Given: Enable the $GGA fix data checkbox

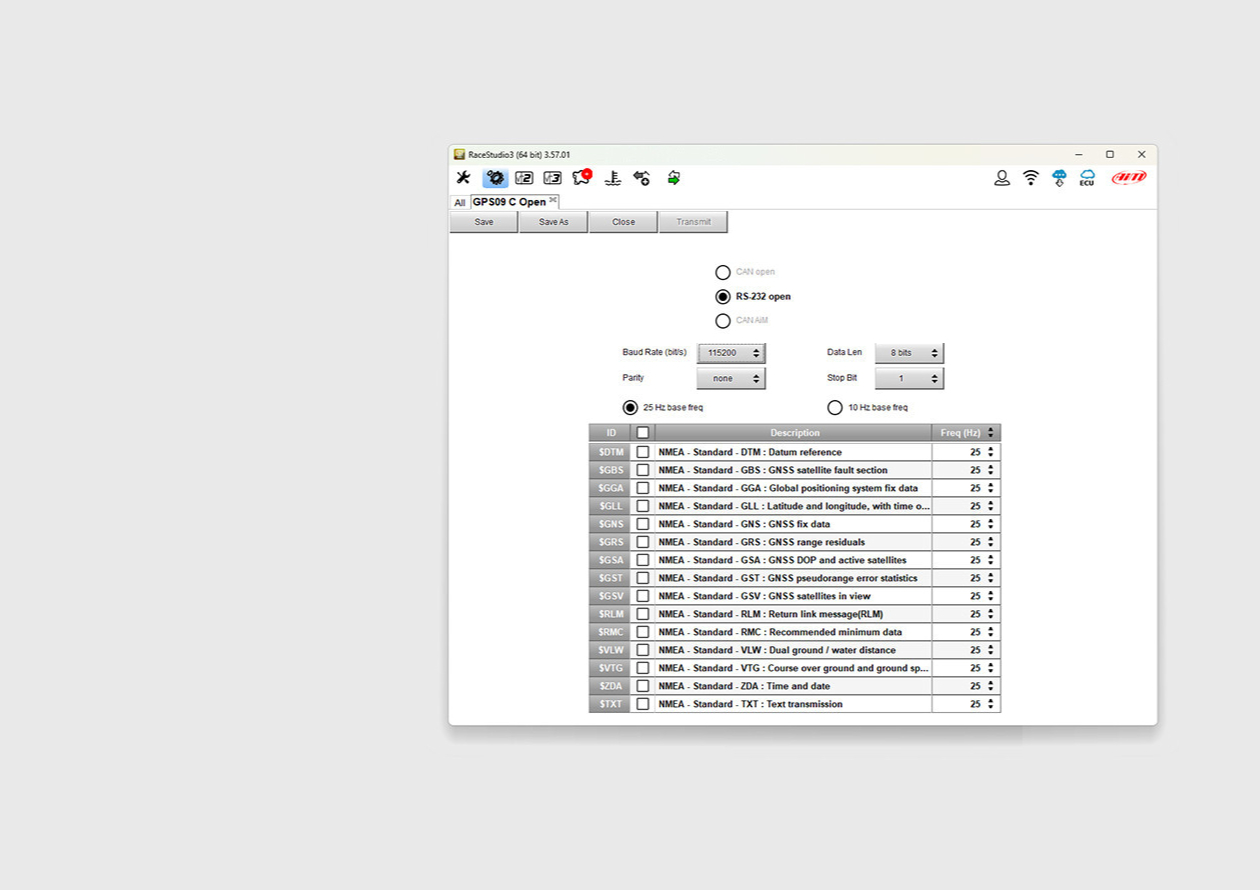Looking at the screenshot, I should click(643, 488).
